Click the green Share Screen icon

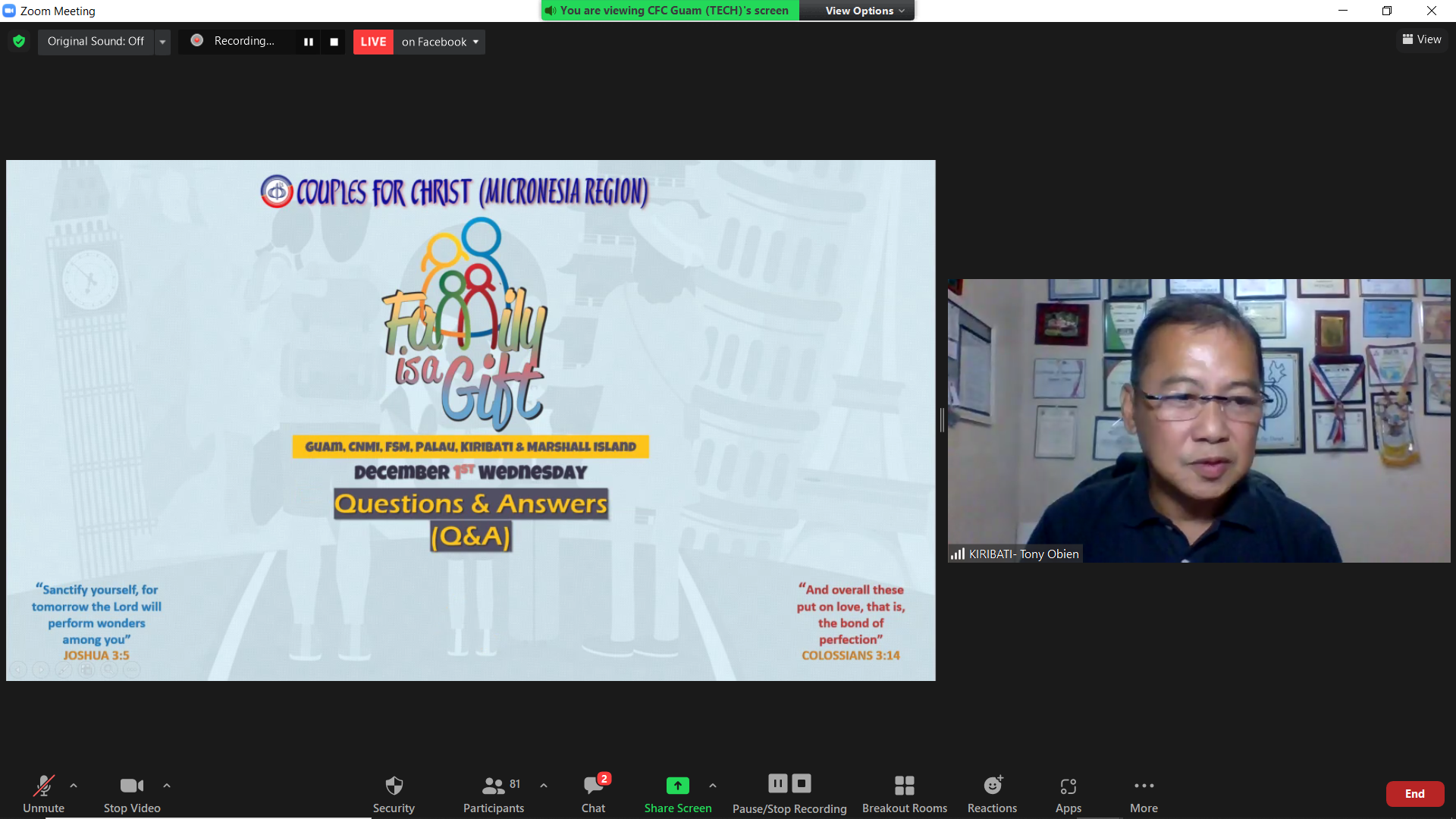[678, 786]
